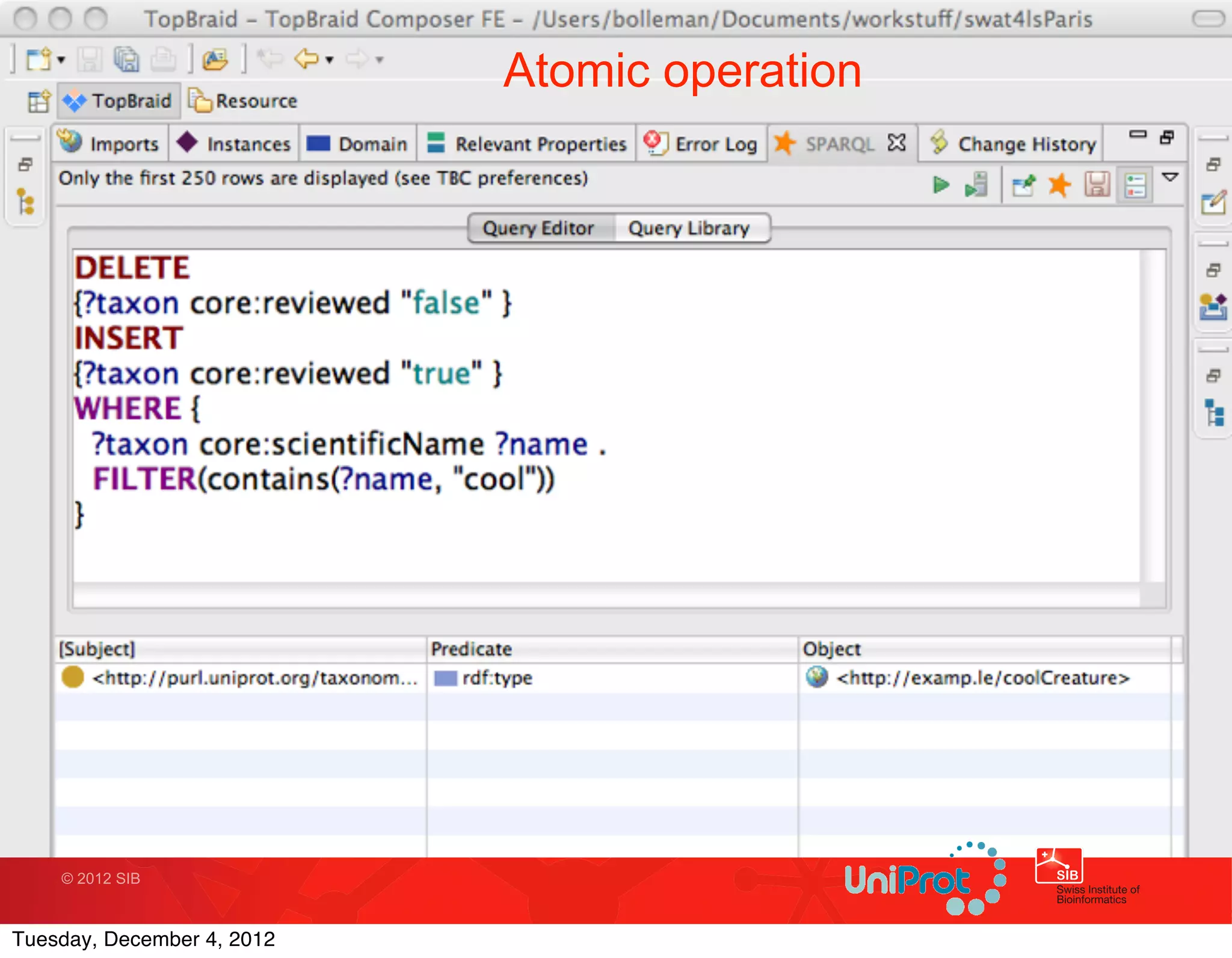Click the query editor horizontal scrollbar
The height and width of the screenshot is (958, 1232).
pyautogui.click(x=606, y=596)
